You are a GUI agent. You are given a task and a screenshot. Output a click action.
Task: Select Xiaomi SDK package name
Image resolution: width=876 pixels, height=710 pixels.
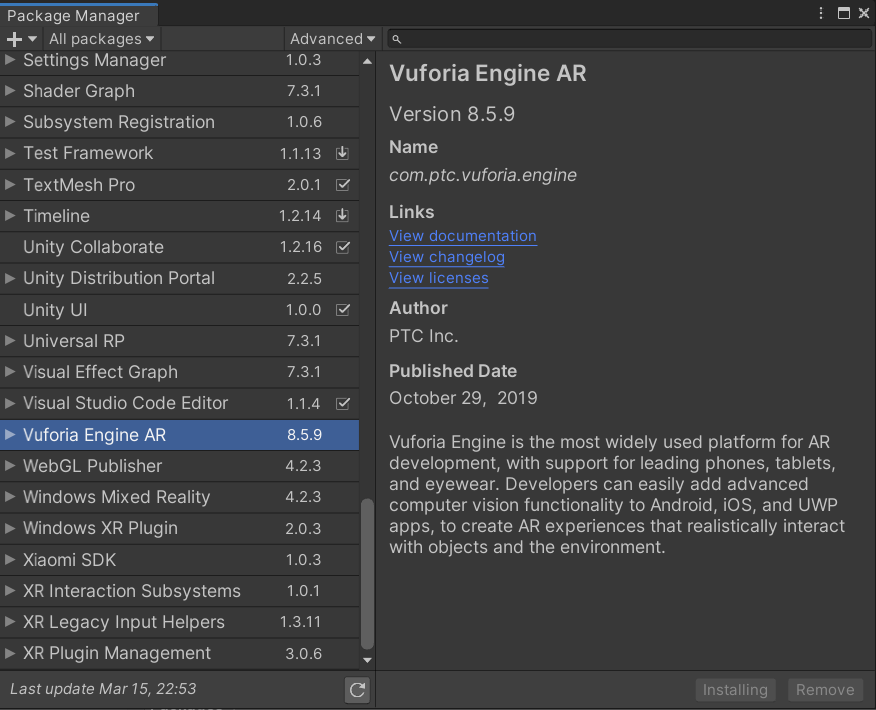click(x=69, y=560)
